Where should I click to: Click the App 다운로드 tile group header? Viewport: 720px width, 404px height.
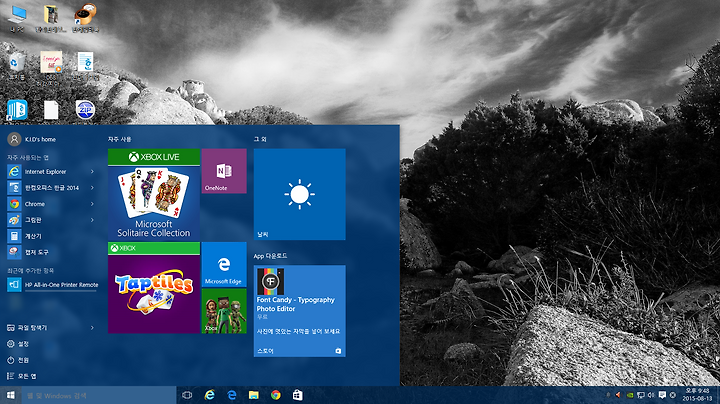(x=270, y=256)
